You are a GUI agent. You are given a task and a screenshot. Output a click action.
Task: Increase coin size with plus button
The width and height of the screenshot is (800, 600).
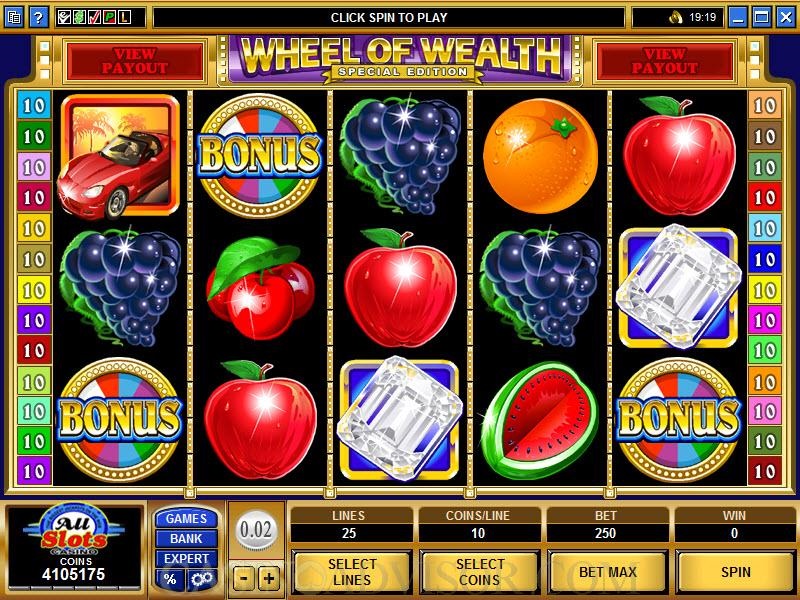269,578
